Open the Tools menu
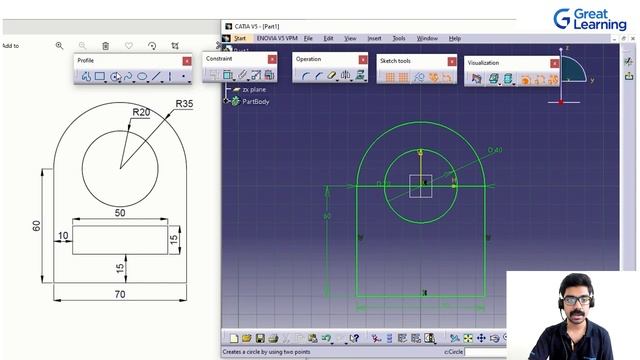Image resolution: width=640 pixels, height=360 pixels. tap(399, 38)
